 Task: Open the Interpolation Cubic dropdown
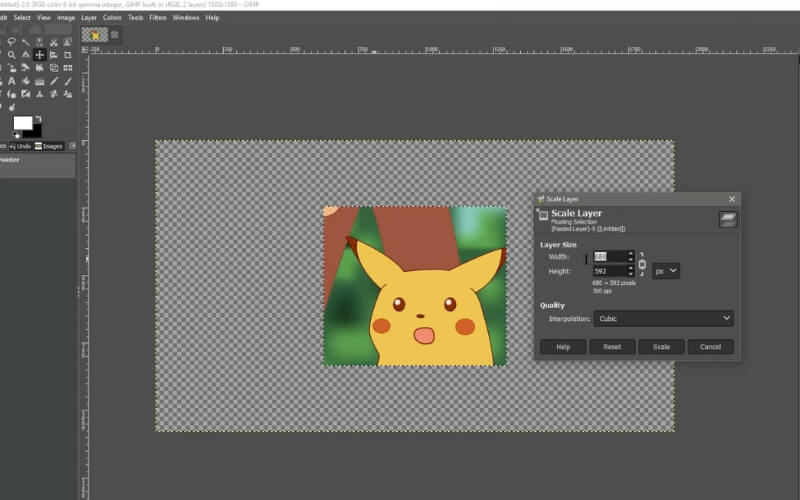coord(664,318)
